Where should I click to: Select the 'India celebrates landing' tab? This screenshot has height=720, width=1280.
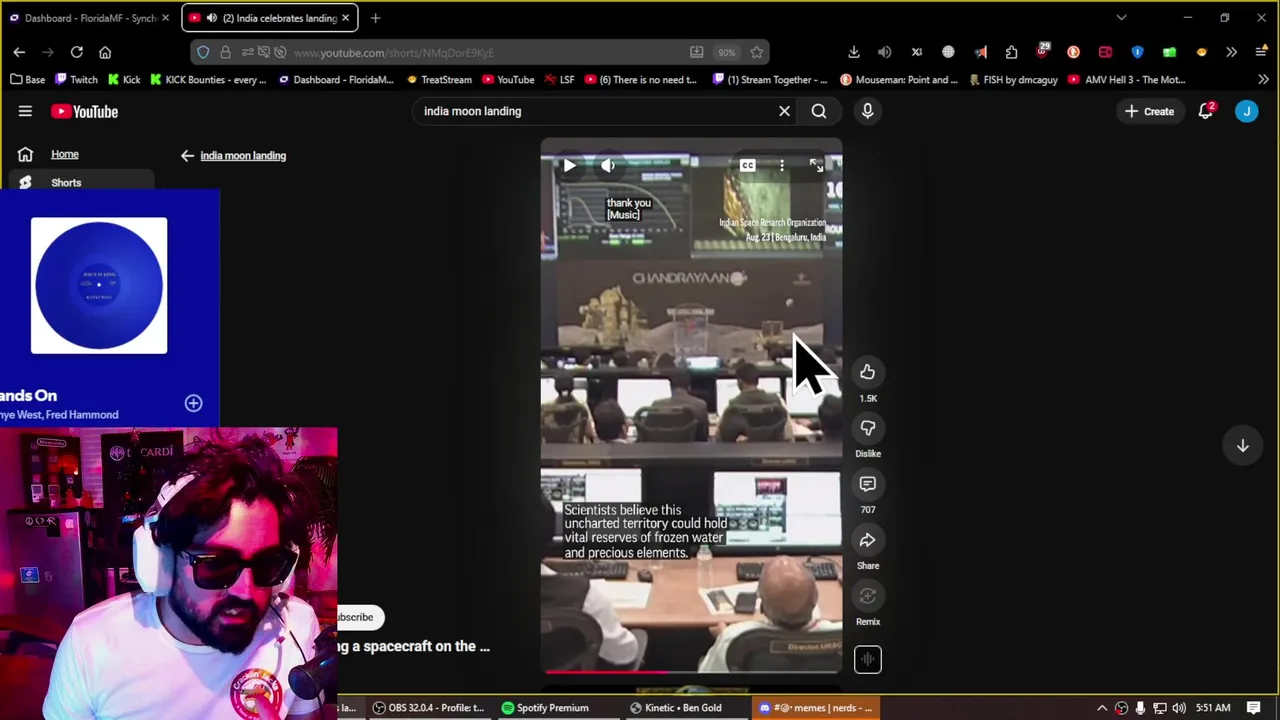pos(270,18)
